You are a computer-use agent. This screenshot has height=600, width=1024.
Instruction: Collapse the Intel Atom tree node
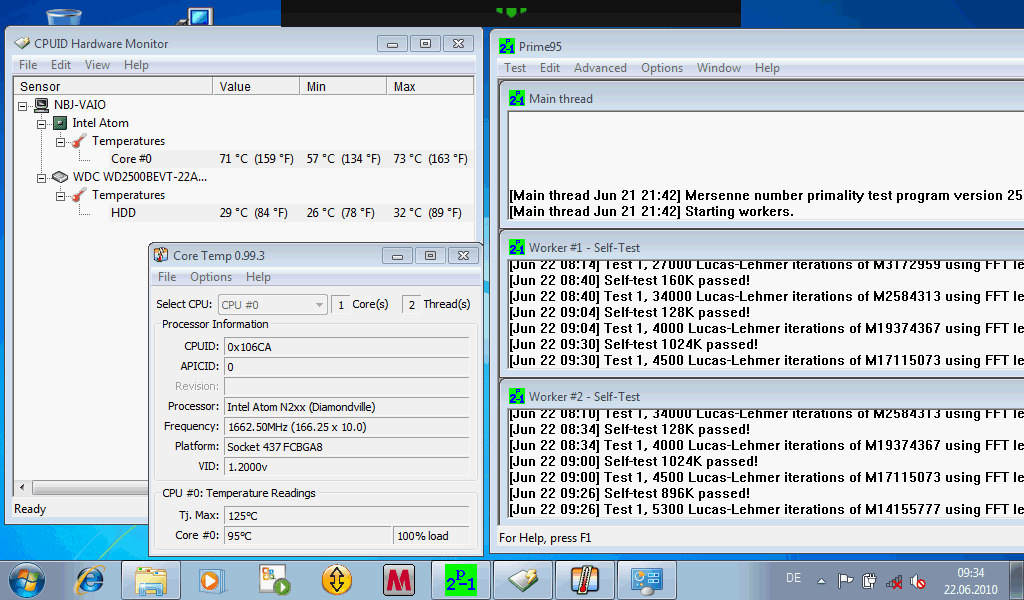click(x=41, y=123)
